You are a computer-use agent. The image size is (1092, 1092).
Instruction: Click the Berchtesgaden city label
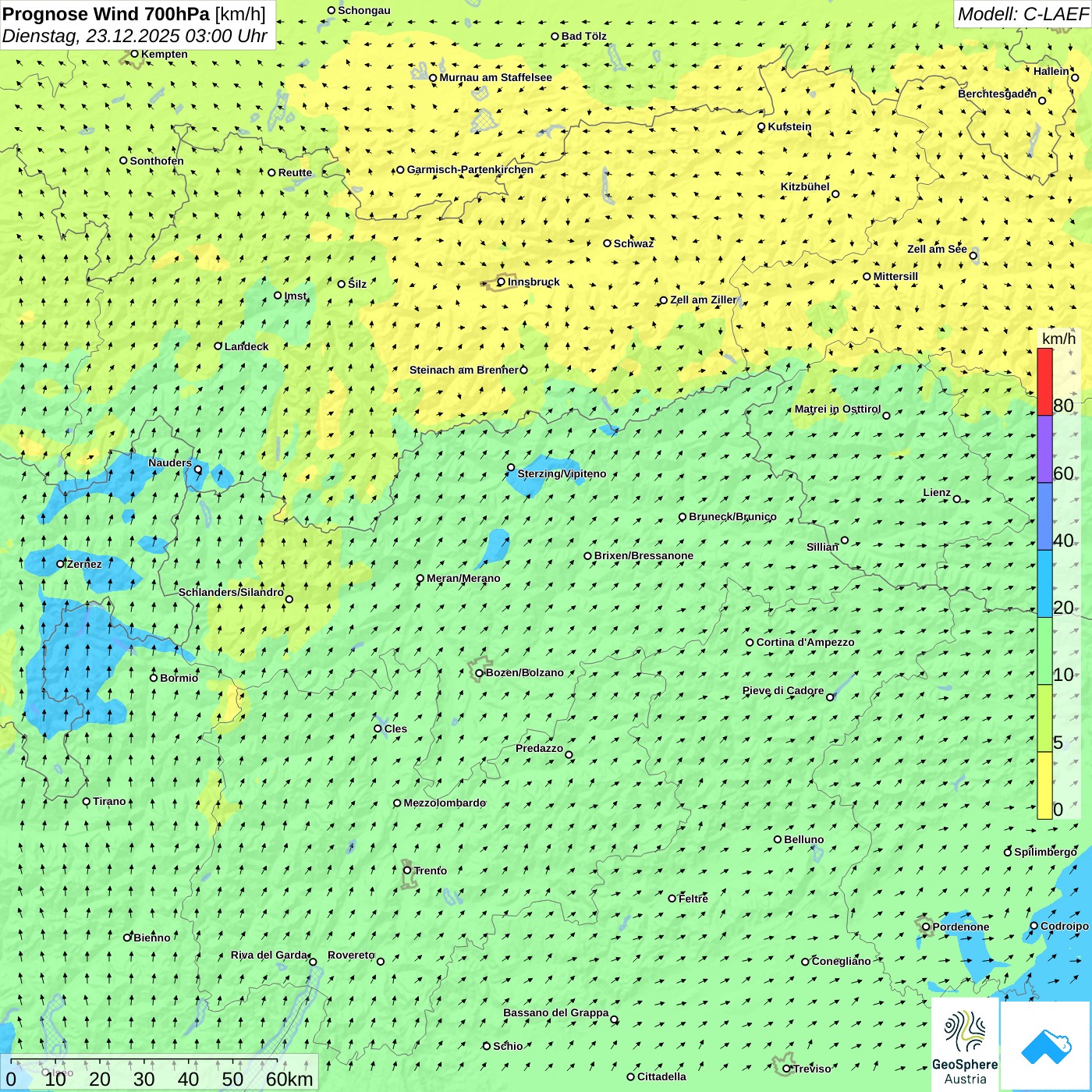pyautogui.click(x=998, y=94)
